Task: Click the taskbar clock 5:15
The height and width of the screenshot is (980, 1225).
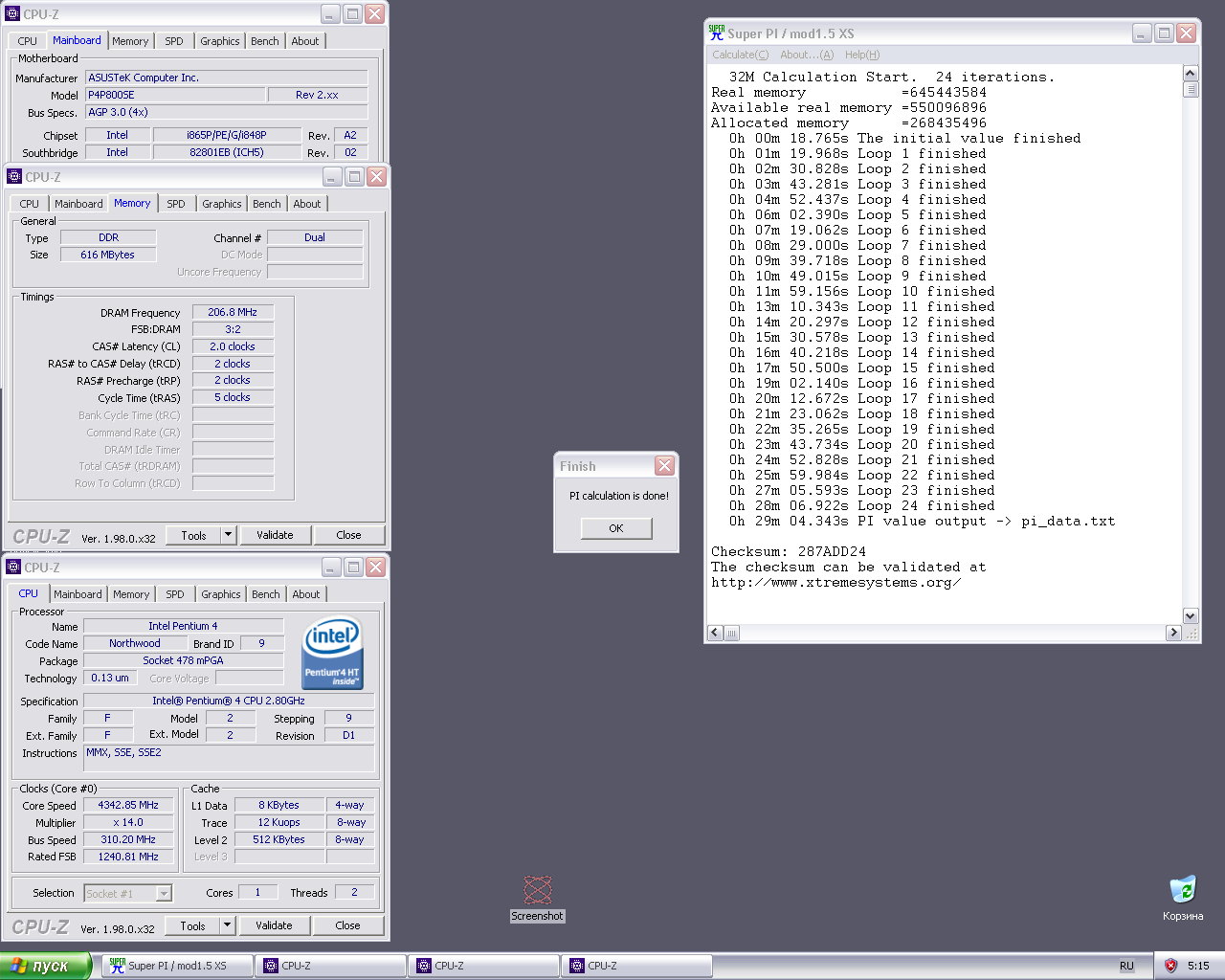Action: click(x=1198, y=966)
